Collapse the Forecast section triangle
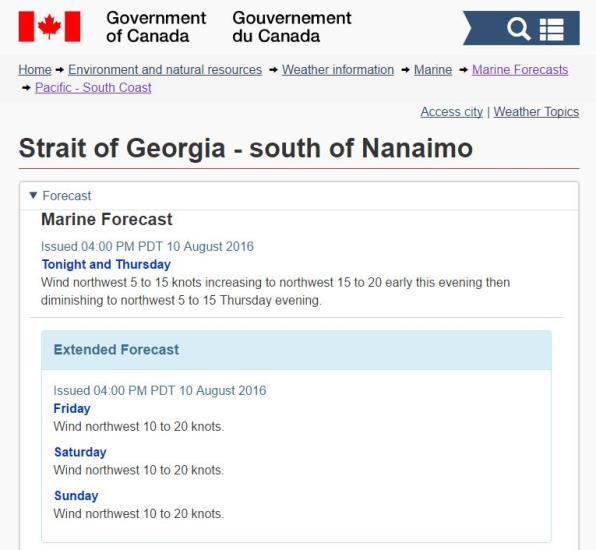 click(33, 195)
